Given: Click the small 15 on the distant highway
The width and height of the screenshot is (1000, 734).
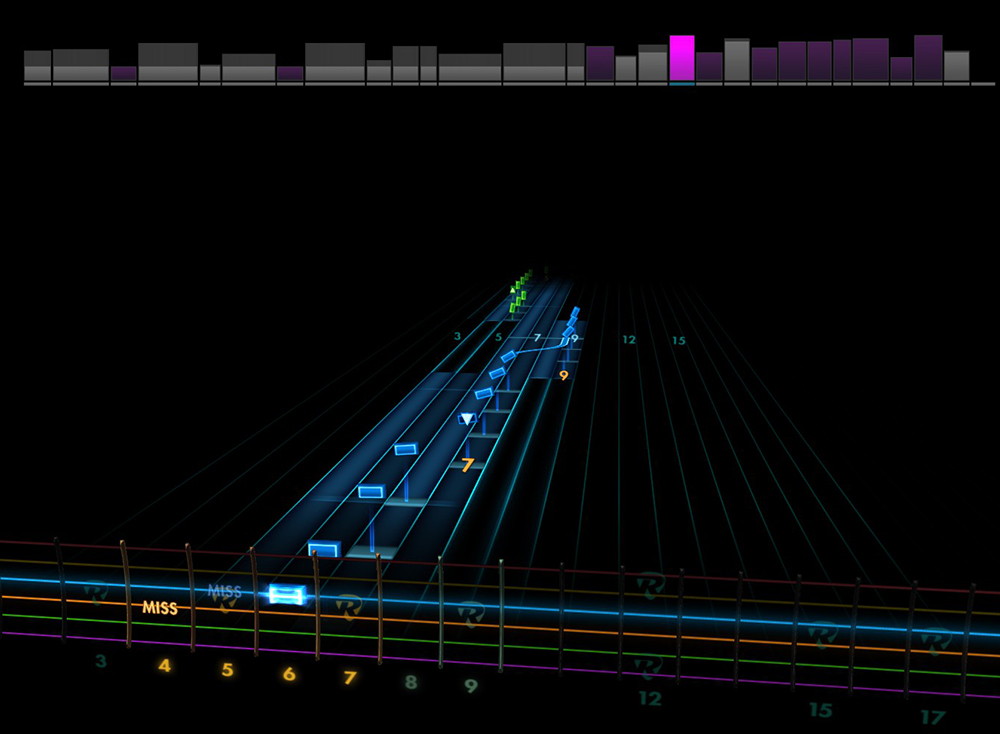Looking at the screenshot, I should pyautogui.click(x=679, y=341).
